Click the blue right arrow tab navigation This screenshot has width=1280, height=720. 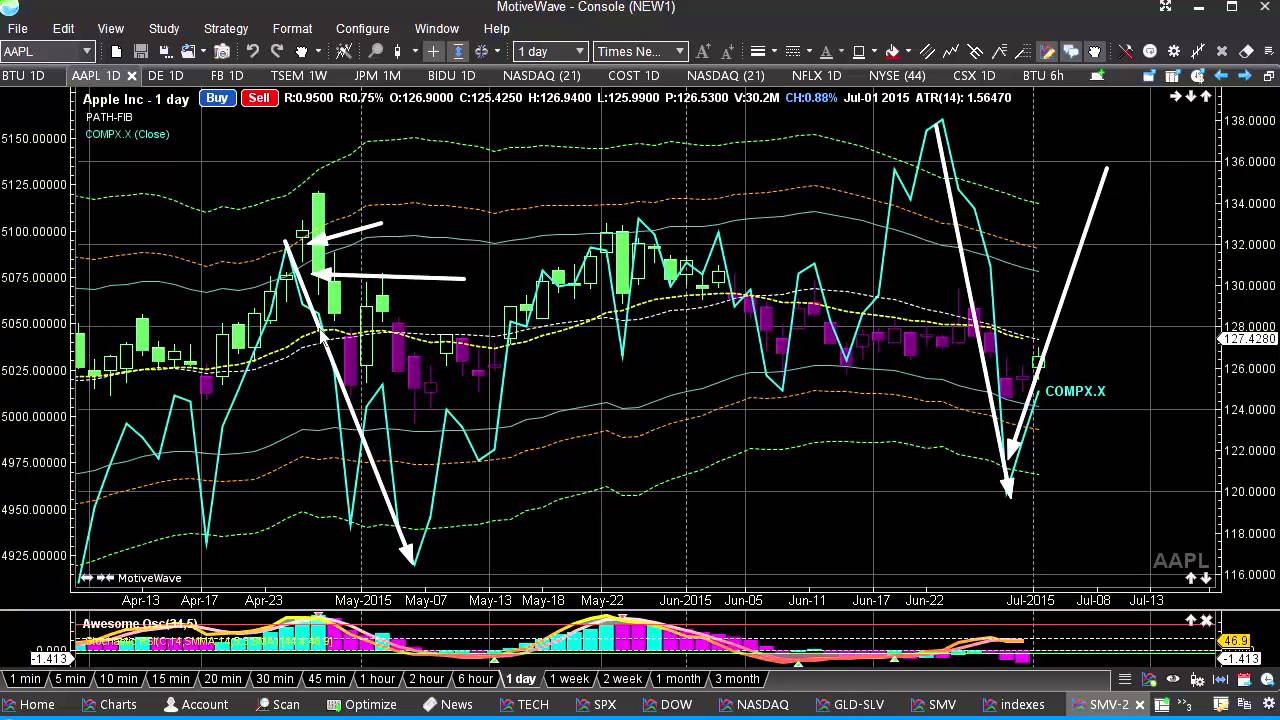click(1244, 76)
